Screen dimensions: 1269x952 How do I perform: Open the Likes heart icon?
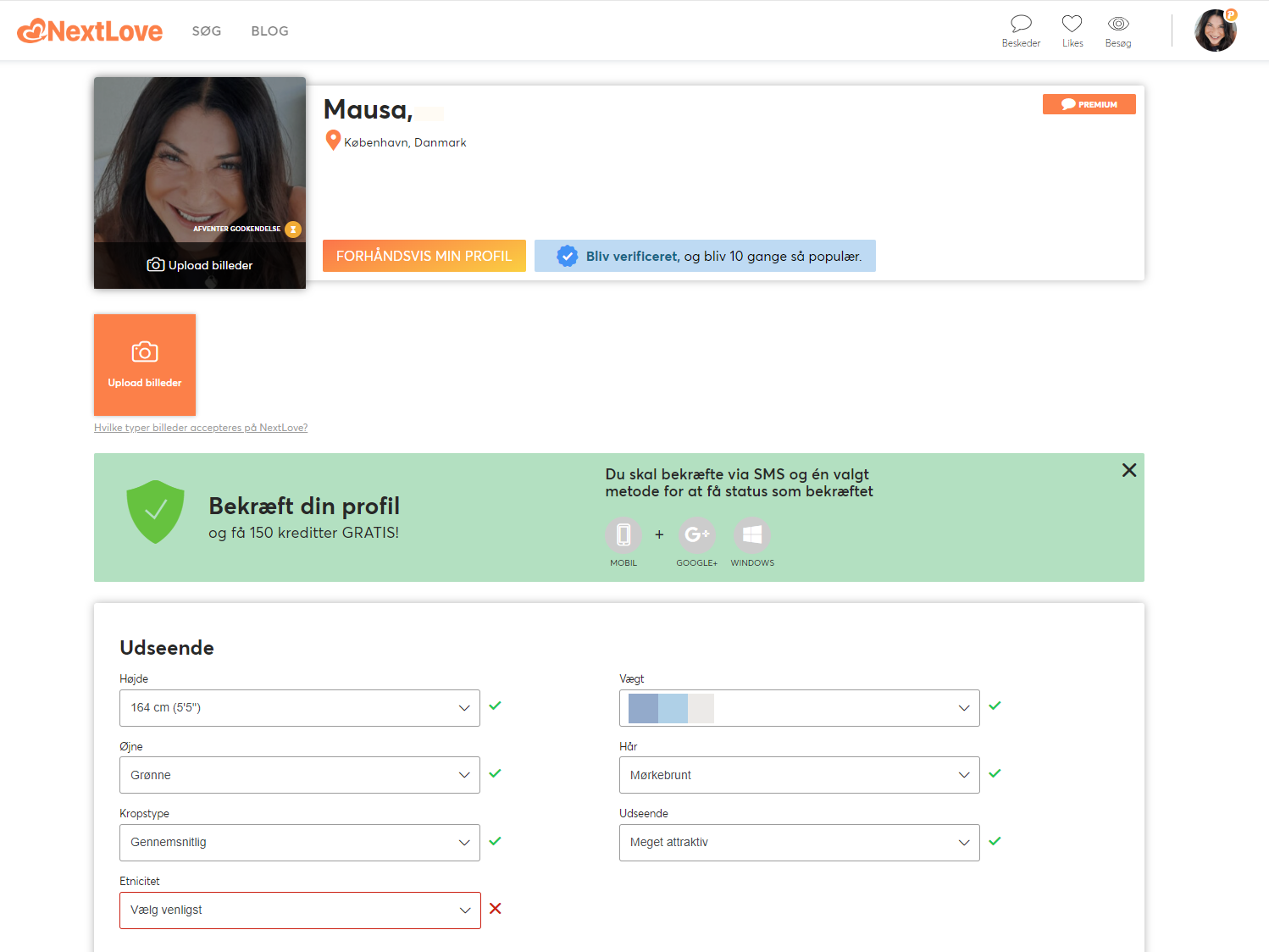point(1072,31)
